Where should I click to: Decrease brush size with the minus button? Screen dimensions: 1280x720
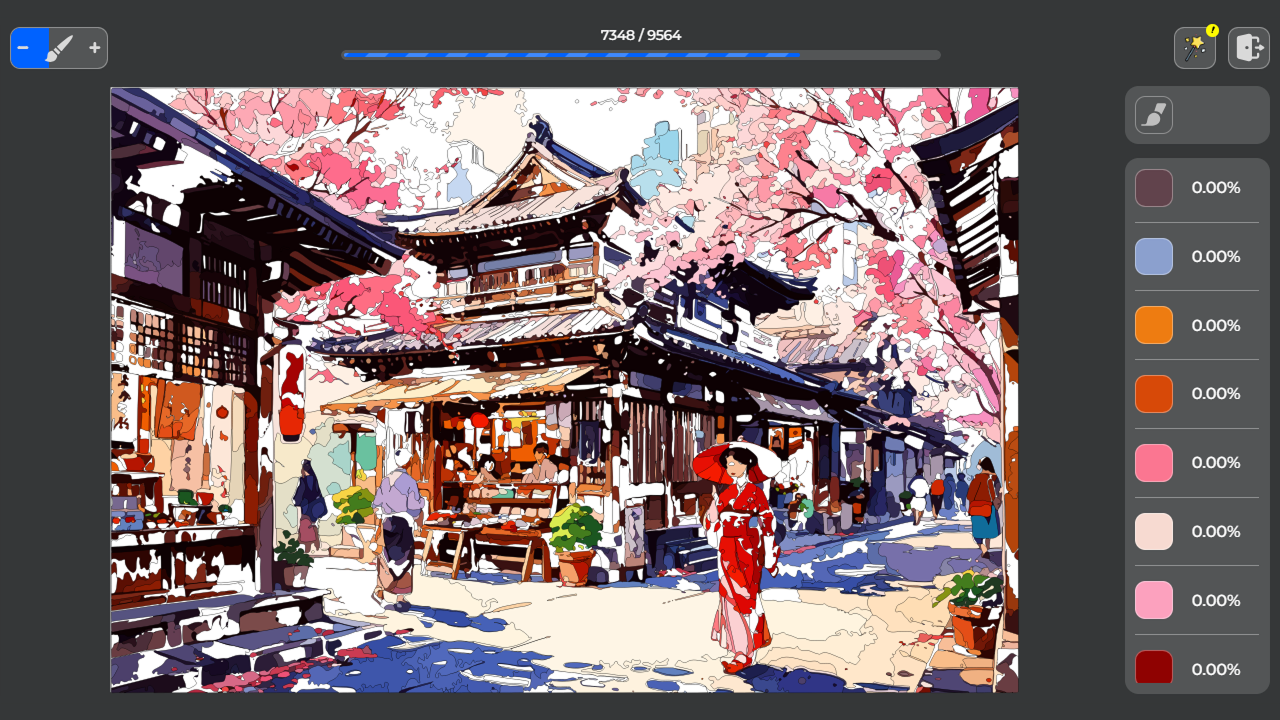point(23,47)
